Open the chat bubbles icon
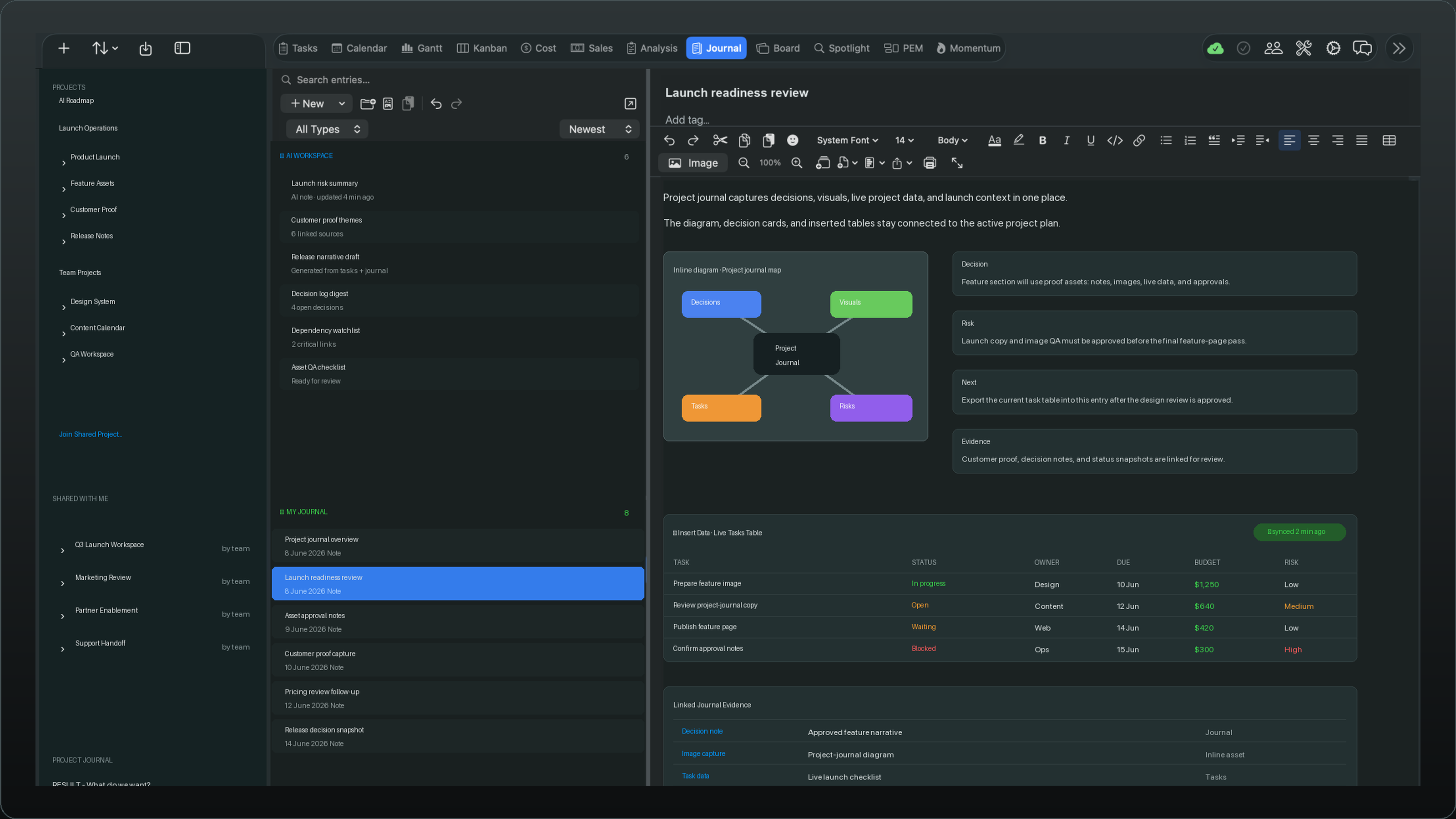Image resolution: width=1456 pixels, height=819 pixels. click(1362, 48)
